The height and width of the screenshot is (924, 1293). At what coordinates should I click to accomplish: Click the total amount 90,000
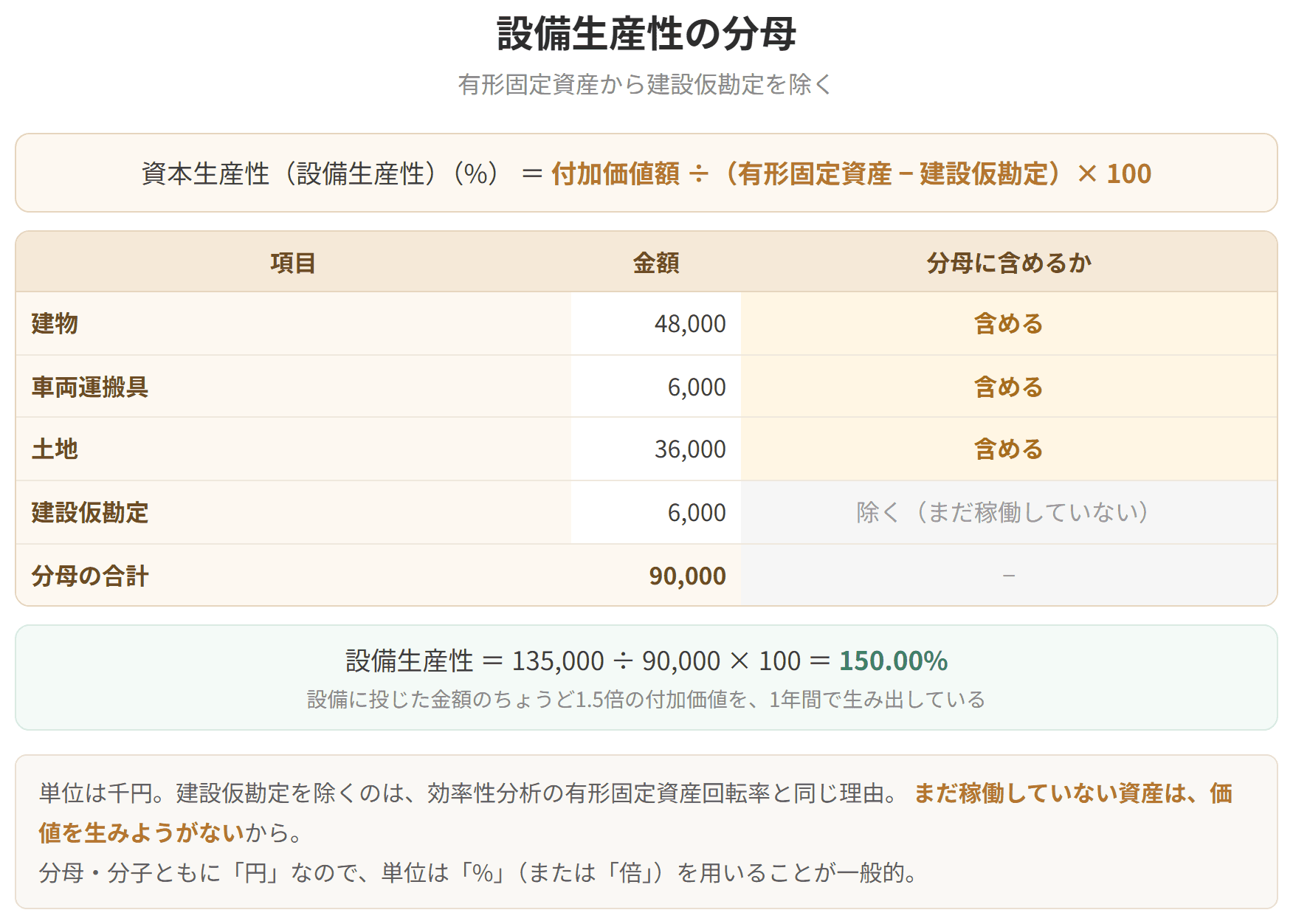coord(687,576)
